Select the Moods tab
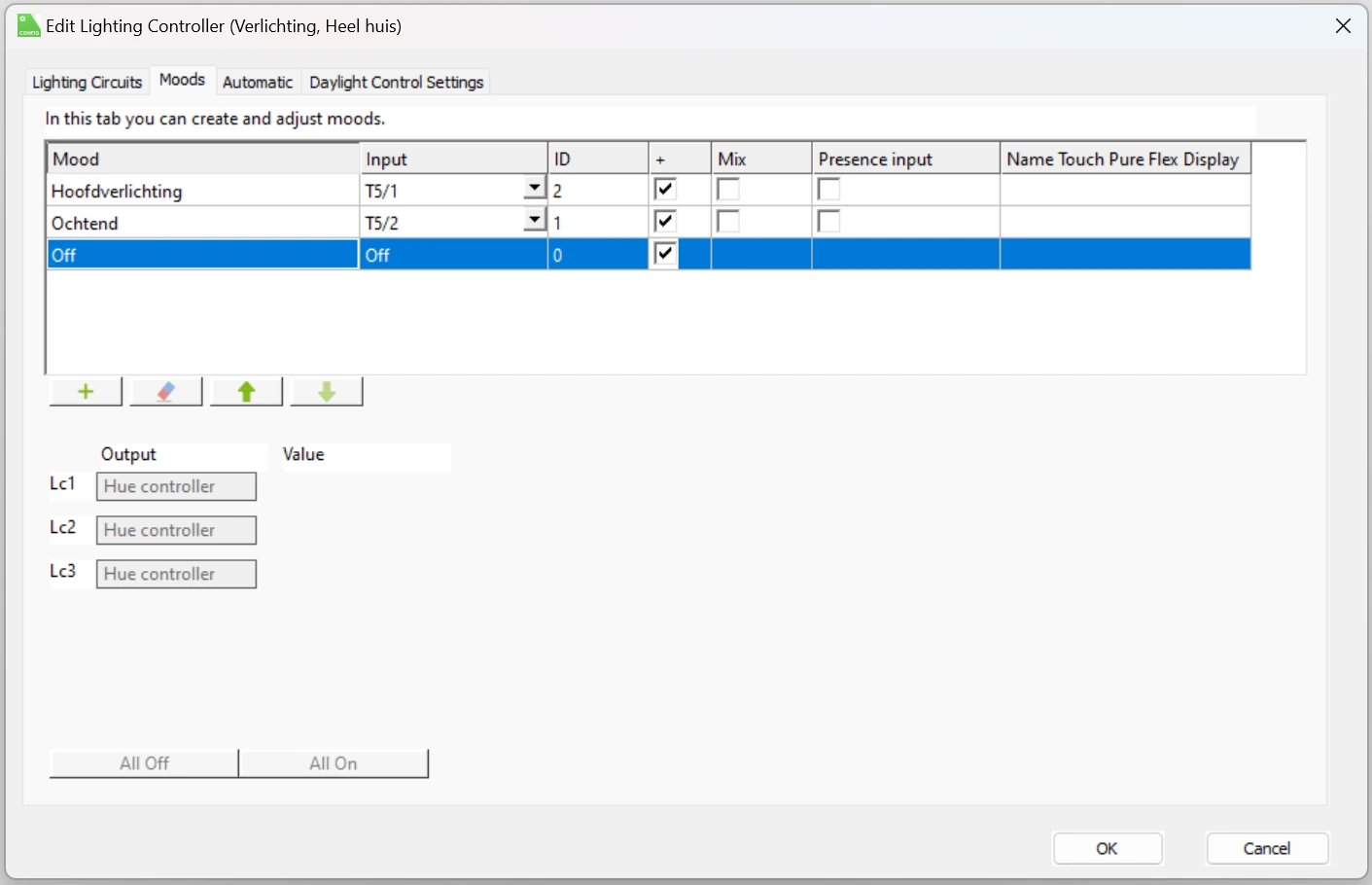 tap(182, 80)
